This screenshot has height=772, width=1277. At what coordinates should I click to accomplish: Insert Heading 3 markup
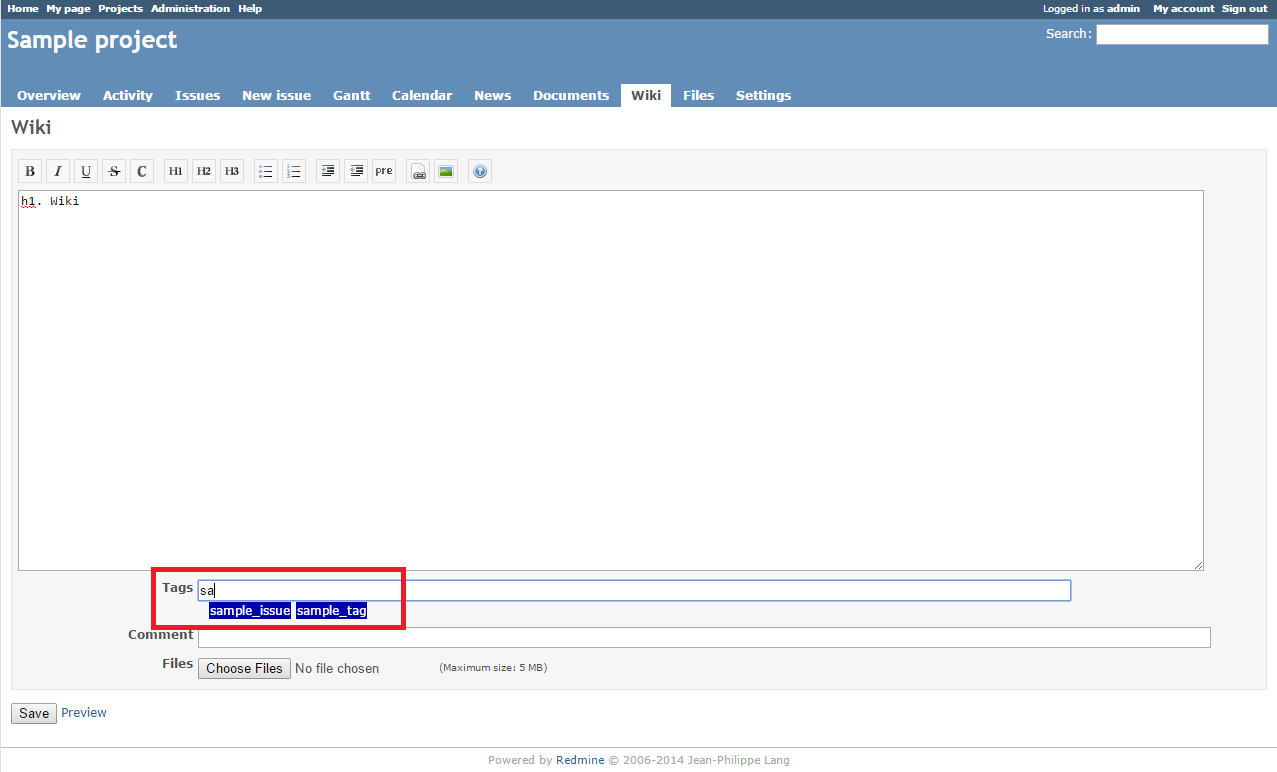(232, 171)
